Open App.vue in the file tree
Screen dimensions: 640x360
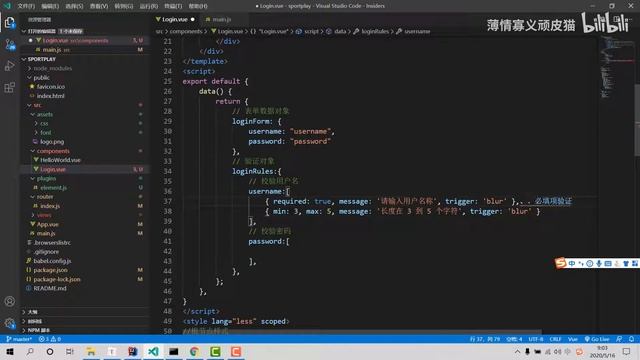pos(47,224)
